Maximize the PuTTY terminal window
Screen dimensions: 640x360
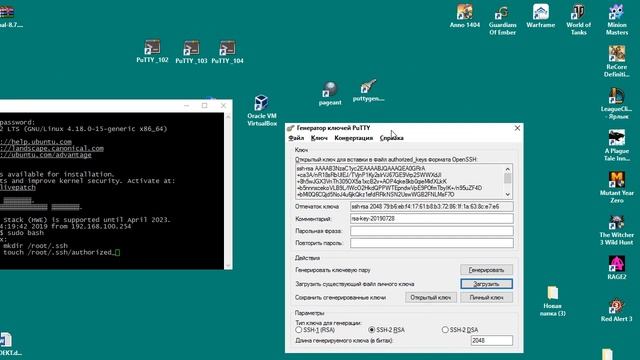[204, 106]
